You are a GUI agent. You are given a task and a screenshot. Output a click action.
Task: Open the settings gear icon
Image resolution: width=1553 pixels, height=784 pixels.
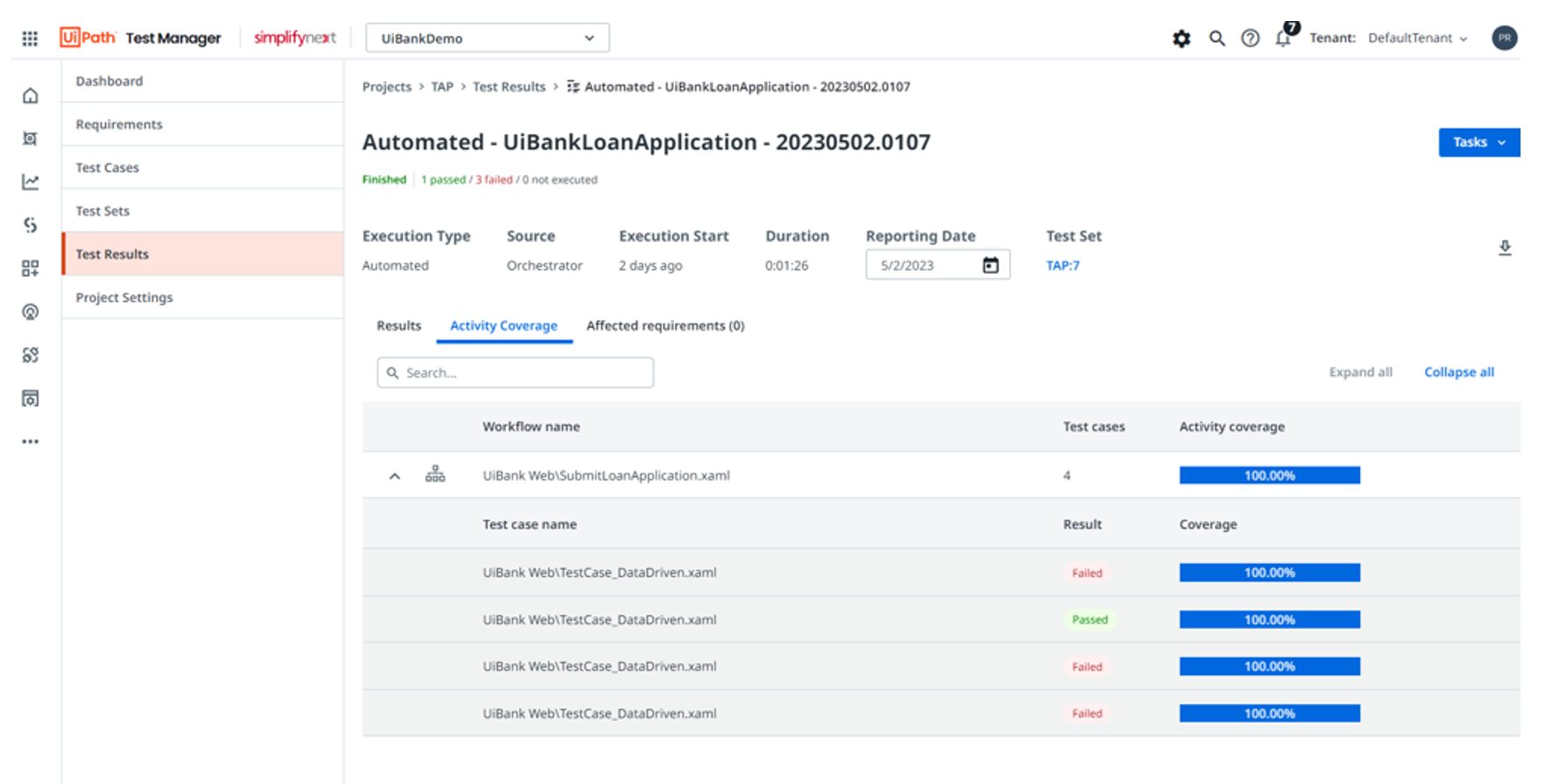click(1182, 39)
